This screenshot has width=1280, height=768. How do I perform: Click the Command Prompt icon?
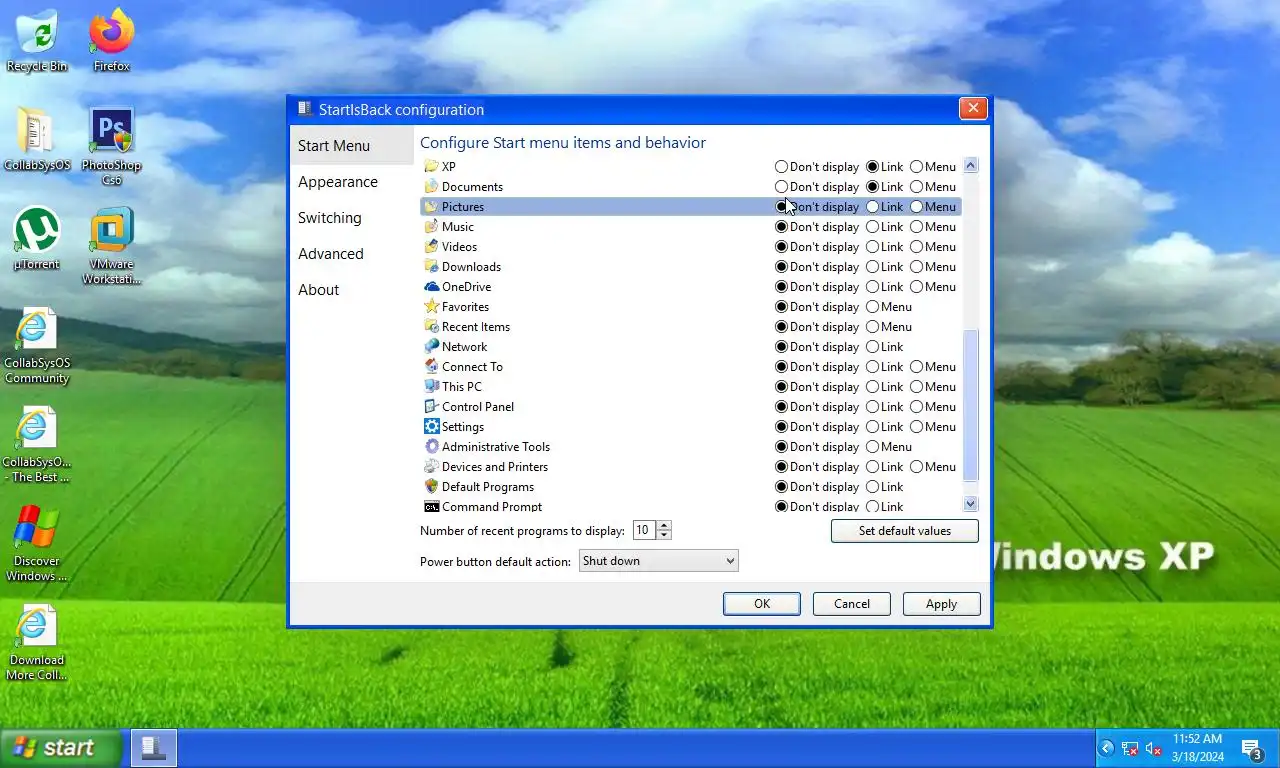pyautogui.click(x=431, y=507)
